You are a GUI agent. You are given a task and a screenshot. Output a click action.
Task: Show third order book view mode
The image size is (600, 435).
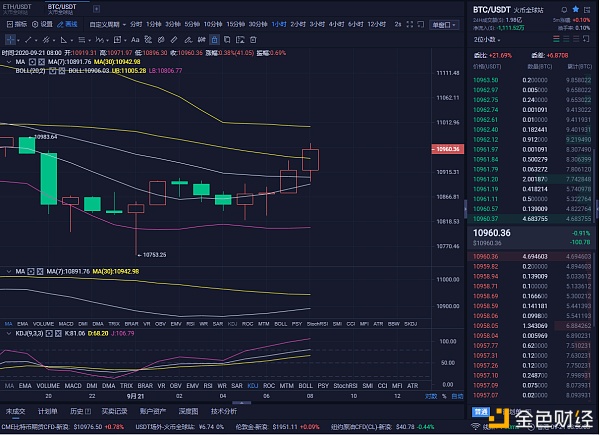click(x=576, y=39)
